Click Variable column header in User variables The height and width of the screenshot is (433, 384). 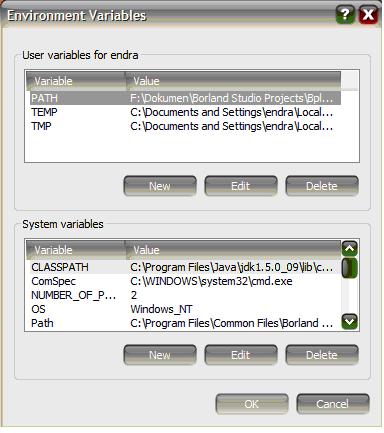click(x=76, y=81)
